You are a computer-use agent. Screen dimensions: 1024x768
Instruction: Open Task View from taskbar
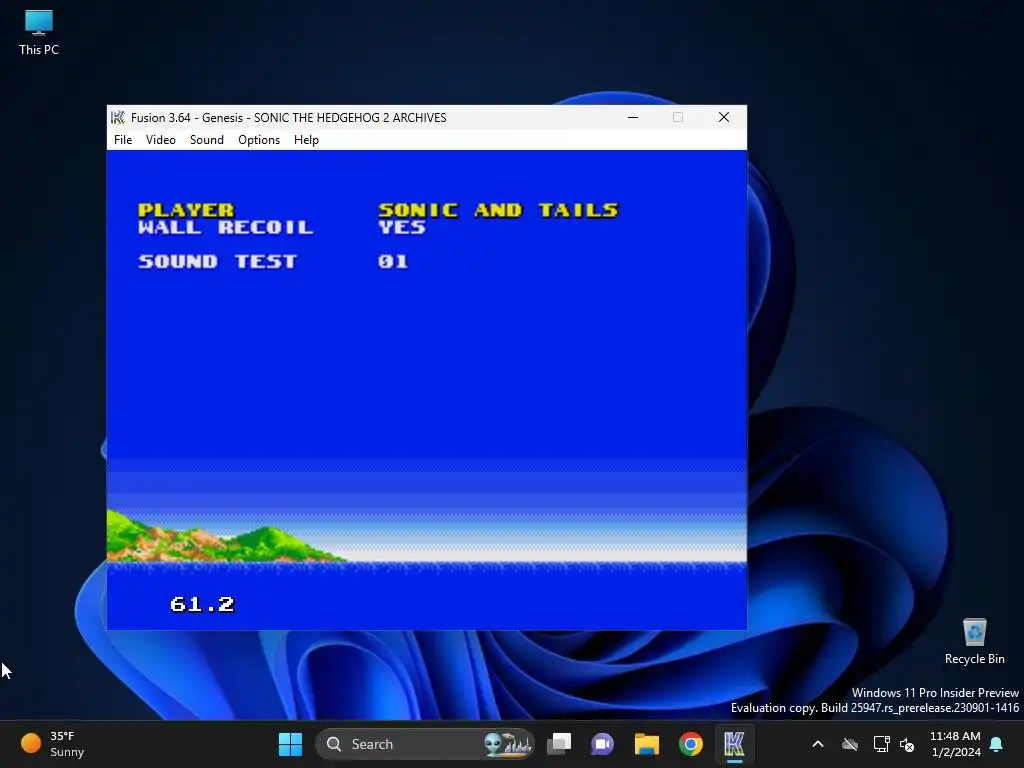pos(559,744)
